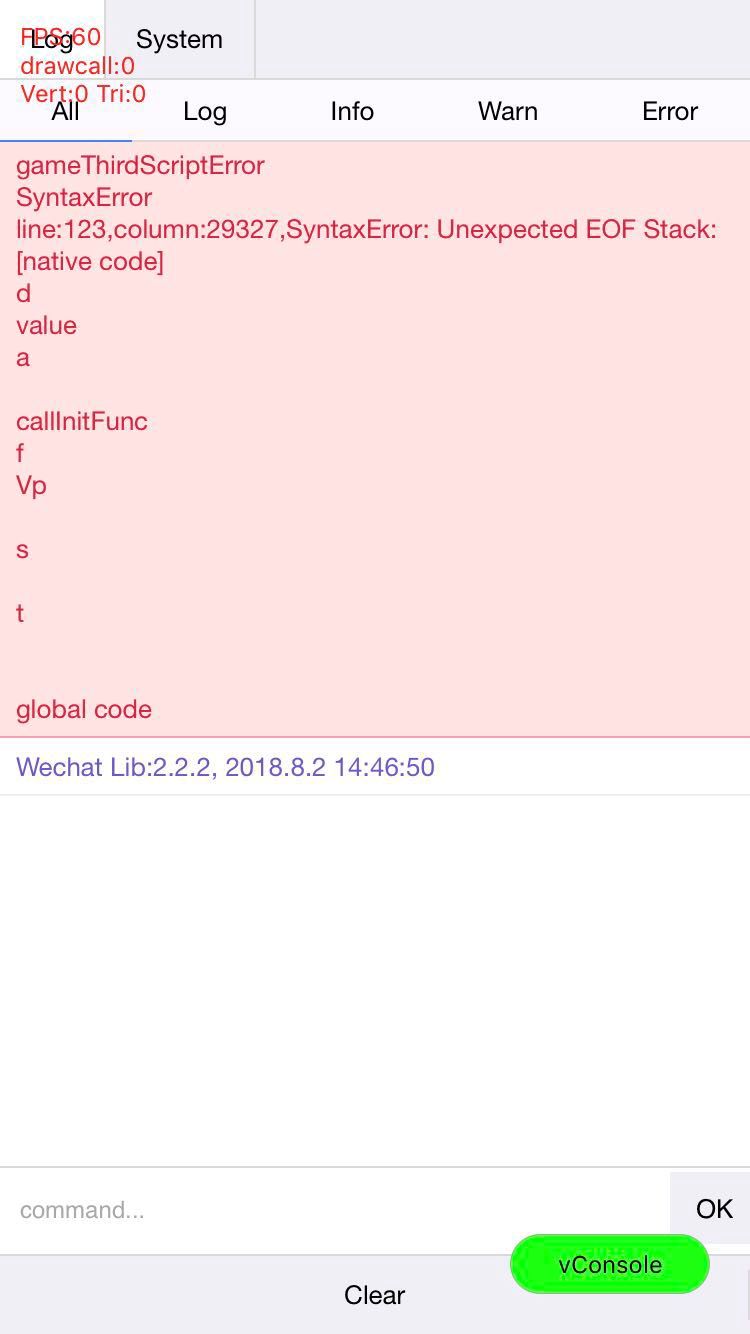This screenshot has height=1334, width=750.
Task: Switch to the top Log panel tab
Action: pos(52,39)
